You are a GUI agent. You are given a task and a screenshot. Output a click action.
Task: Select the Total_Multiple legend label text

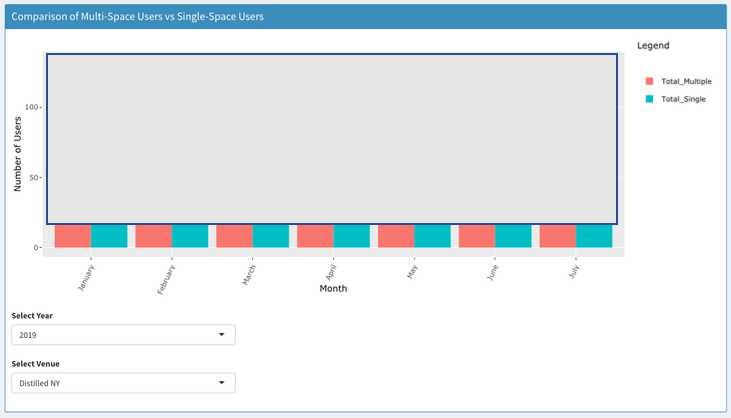(x=686, y=82)
